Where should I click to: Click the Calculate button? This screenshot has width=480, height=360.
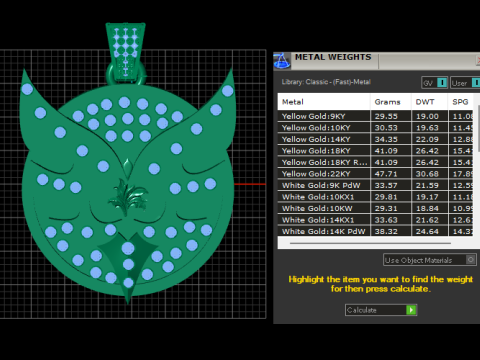pyautogui.click(x=381, y=310)
